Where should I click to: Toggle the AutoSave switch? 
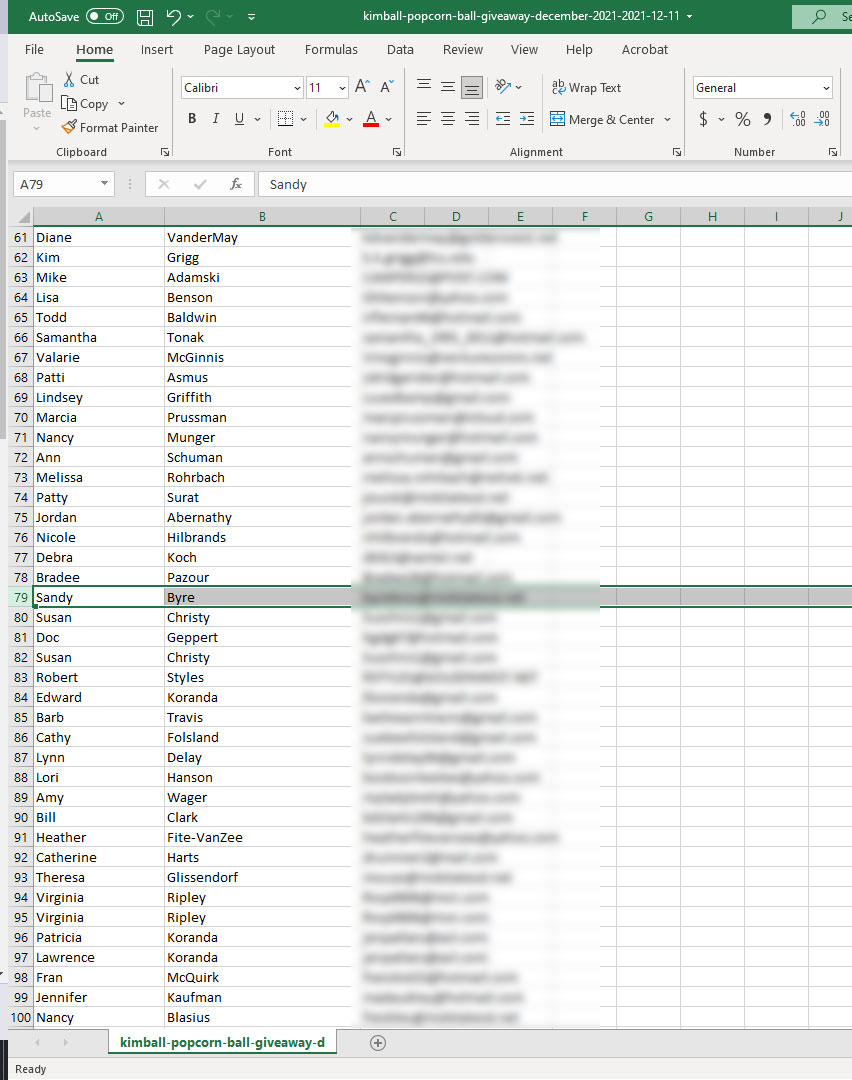click(x=104, y=17)
